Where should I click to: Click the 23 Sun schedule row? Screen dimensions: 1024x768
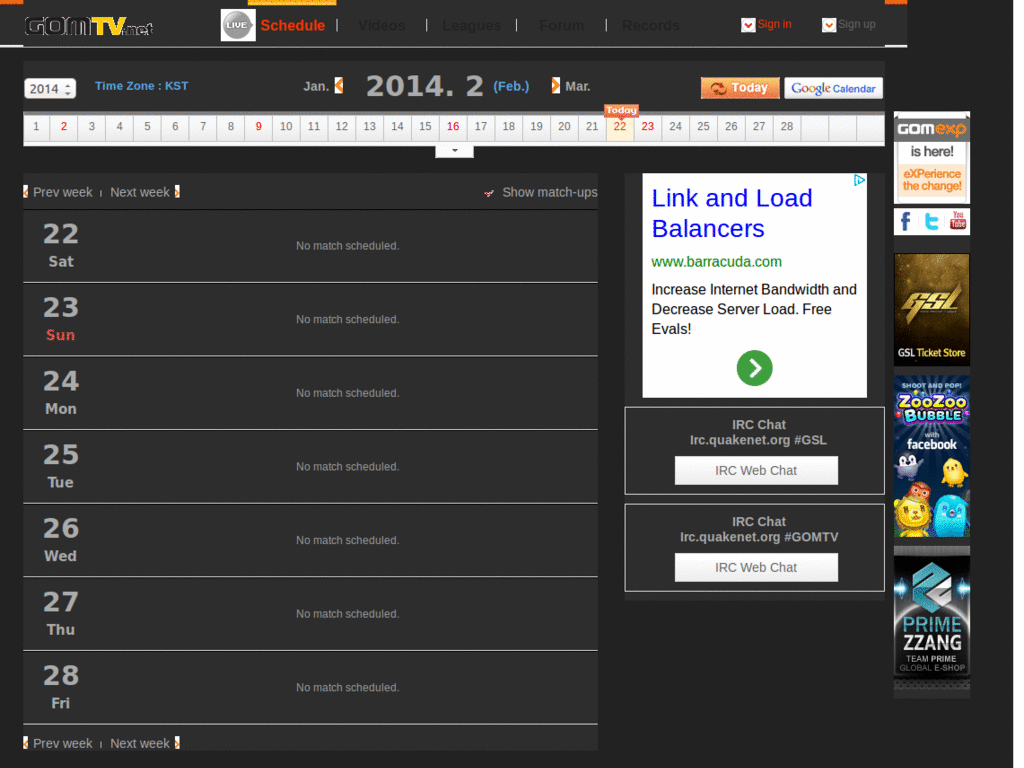(310, 320)
